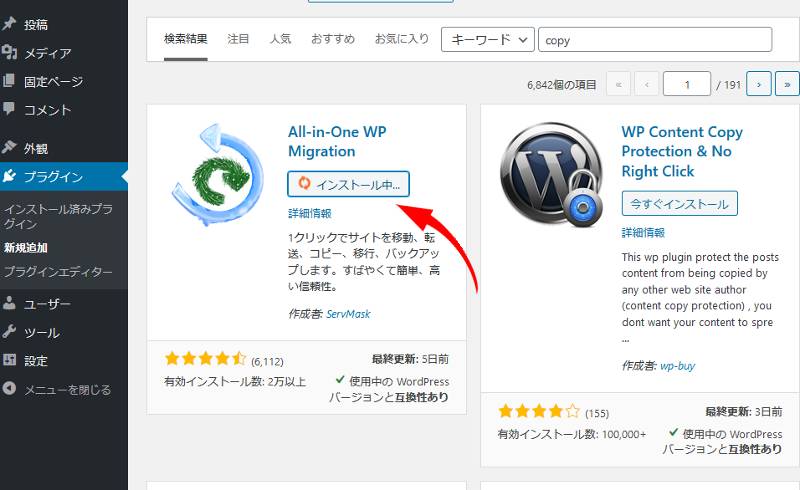Viewport: 800px width, 490px height.
Task: Open プラグインエディター submenu item
Action: (x=58, y=272)
